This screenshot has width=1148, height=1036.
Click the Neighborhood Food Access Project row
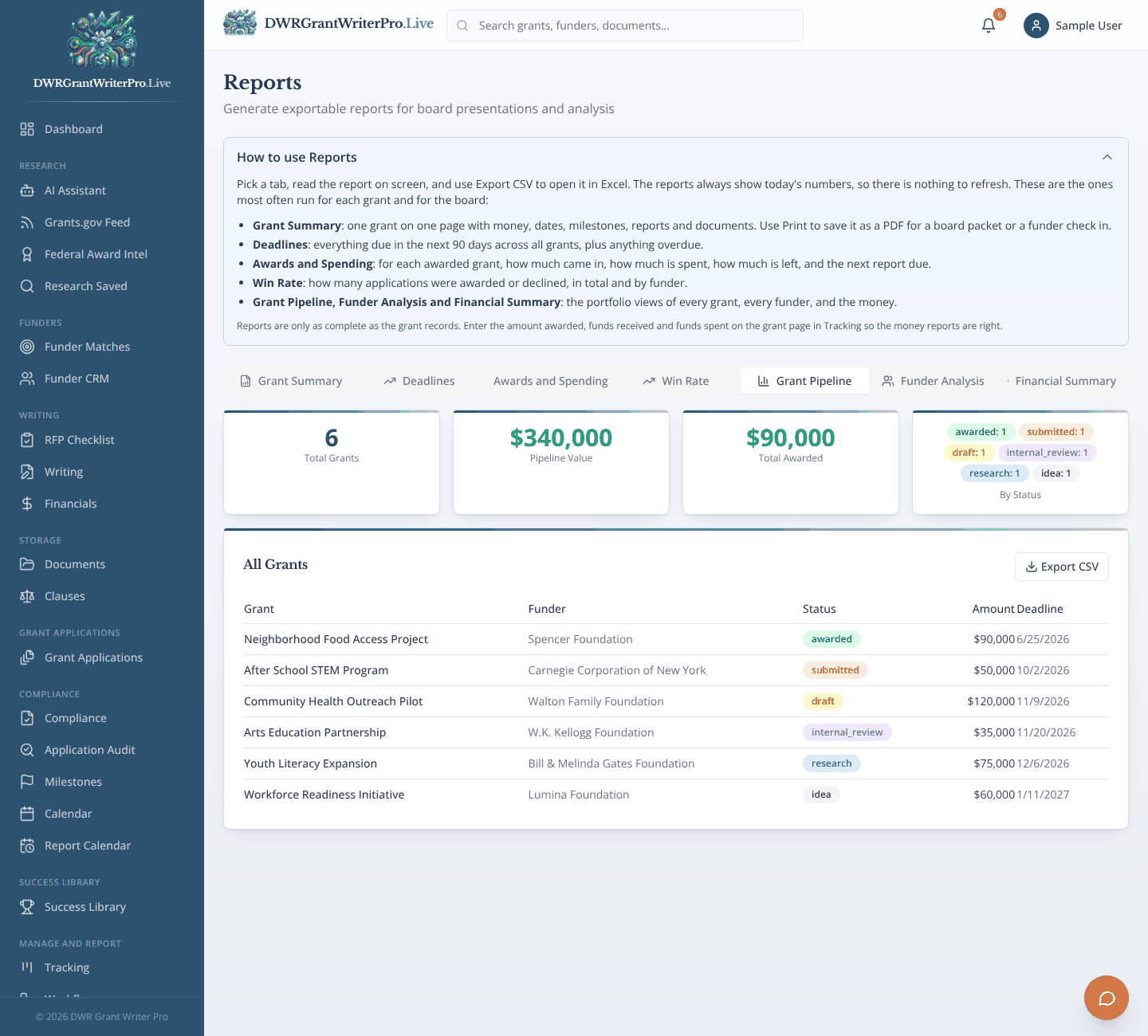click(x=676, y=639)
